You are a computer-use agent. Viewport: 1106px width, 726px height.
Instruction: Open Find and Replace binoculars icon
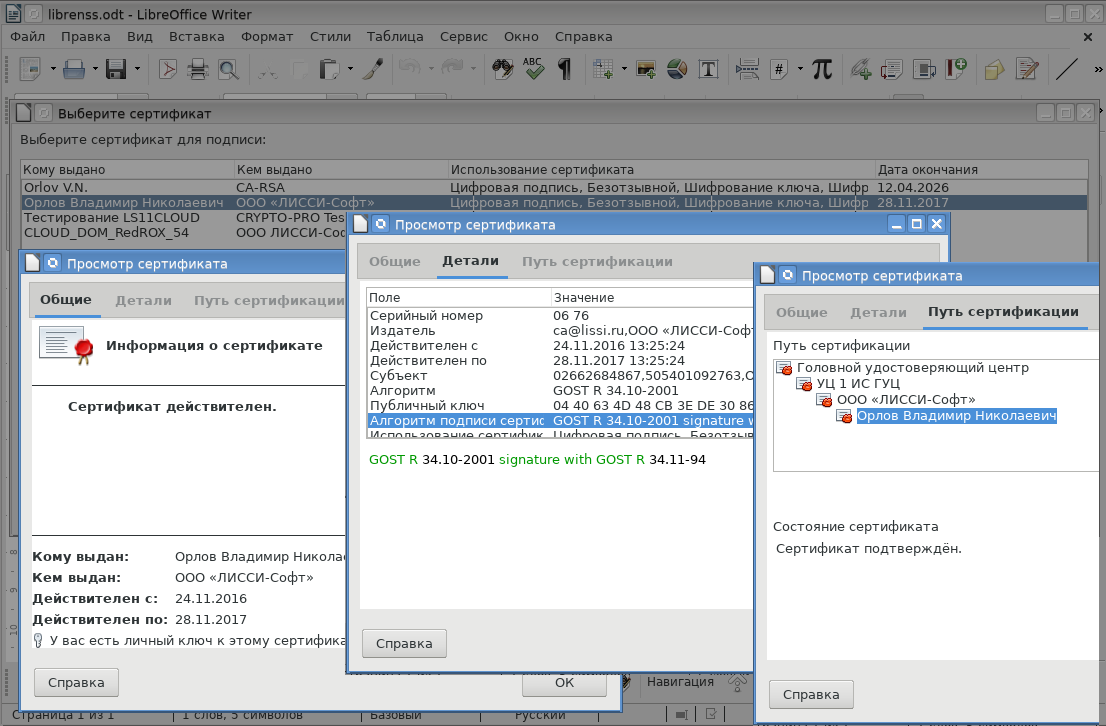pos(503,69)
